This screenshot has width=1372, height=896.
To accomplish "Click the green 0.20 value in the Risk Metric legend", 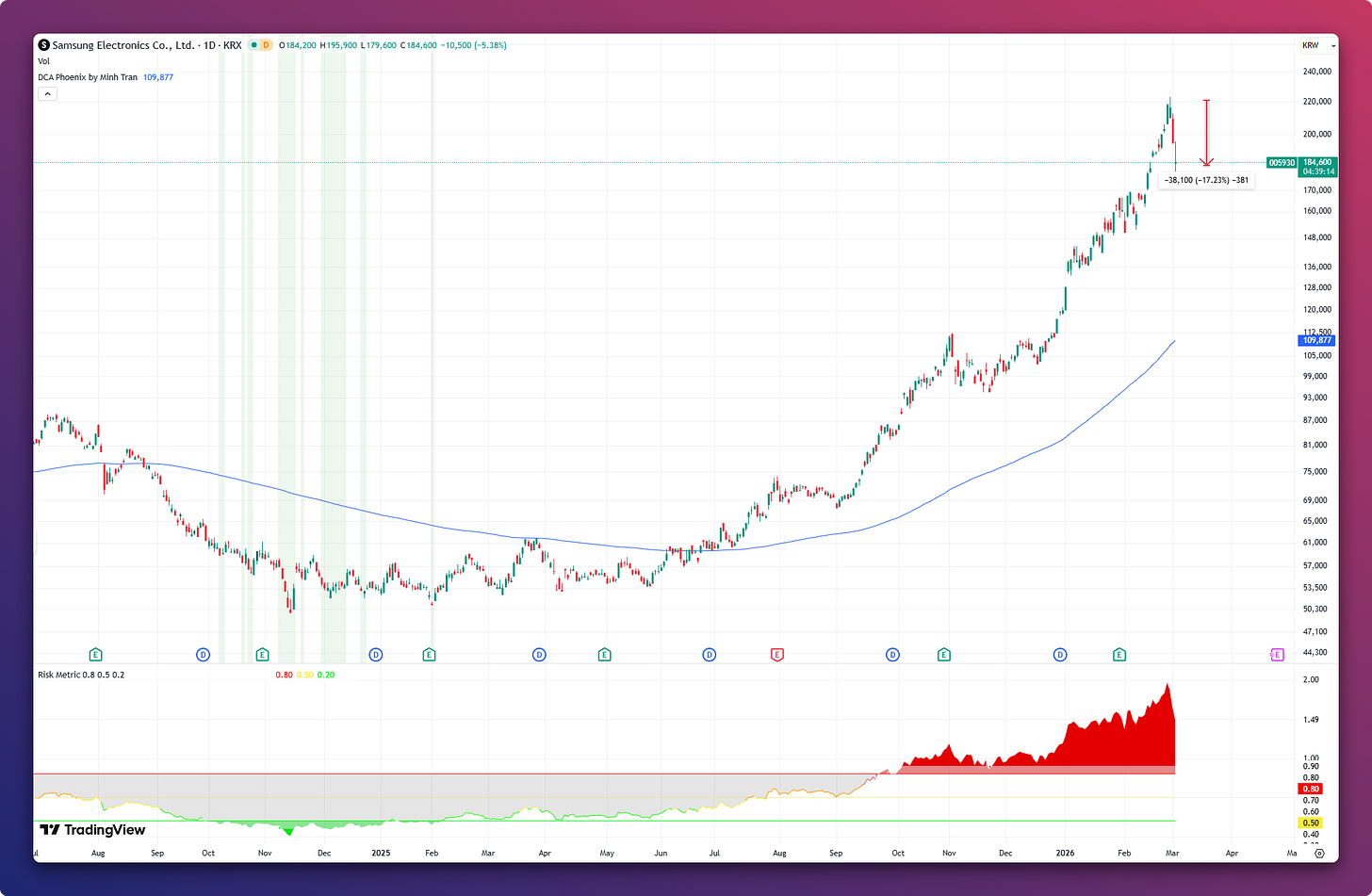I will coord(326,675).
